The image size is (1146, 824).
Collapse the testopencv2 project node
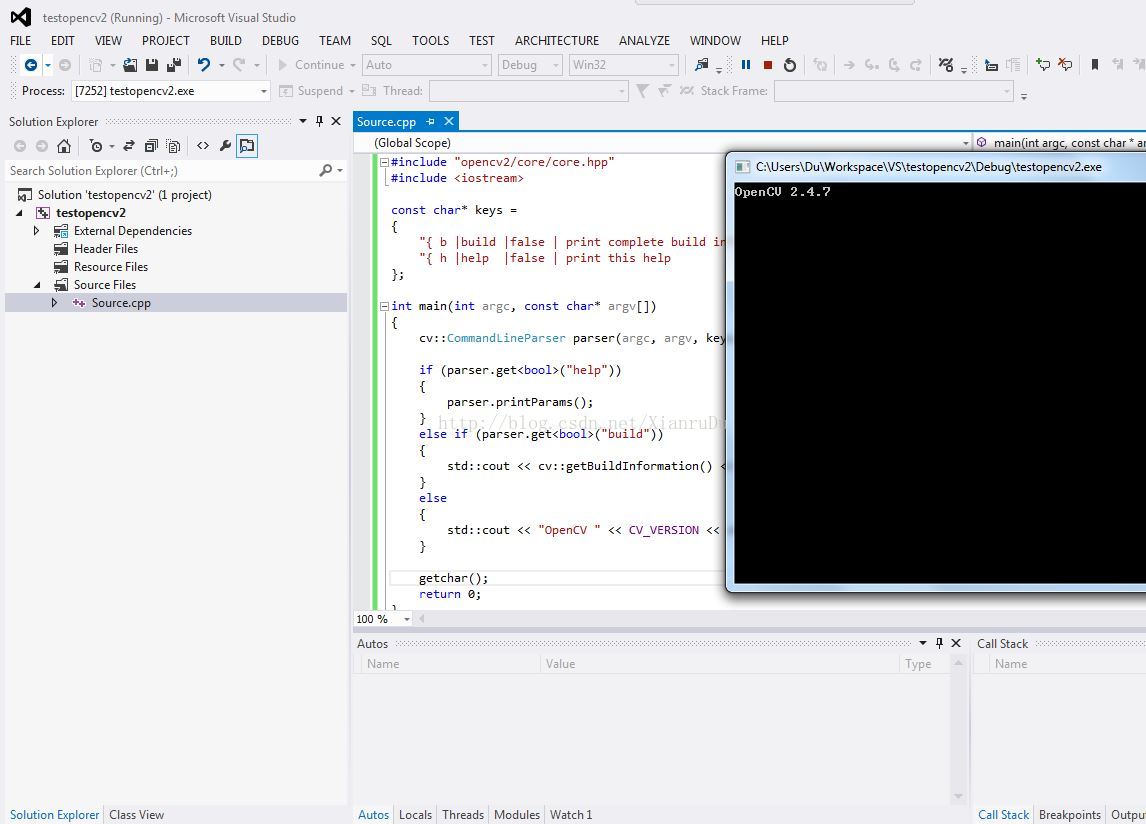tap(19, 213)
